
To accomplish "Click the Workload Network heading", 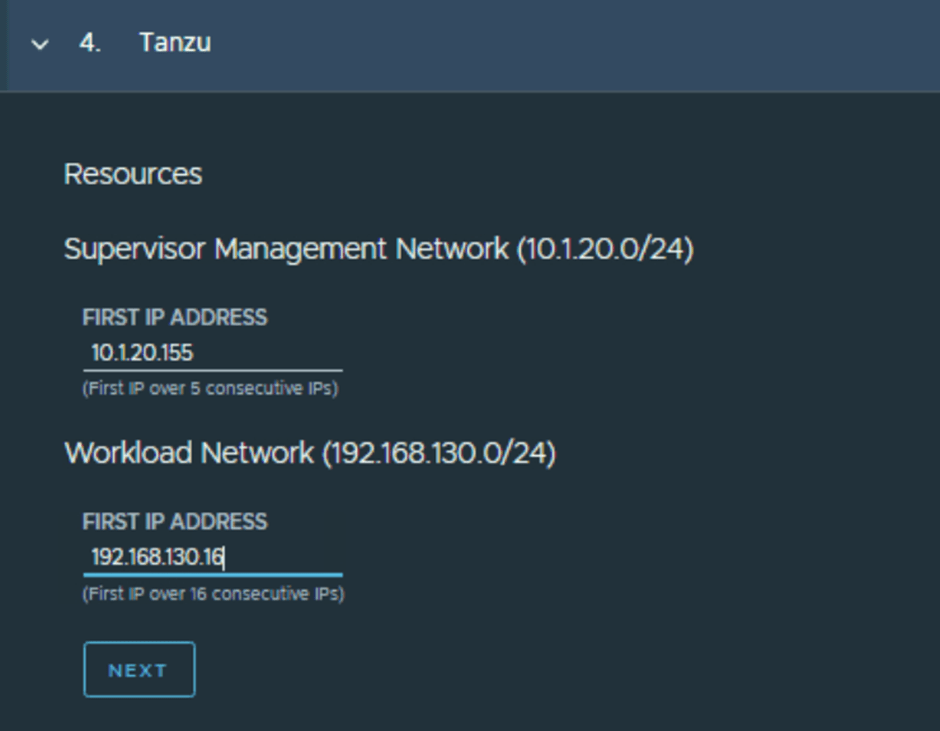I will pyautogui.click(x=189, y=453).
